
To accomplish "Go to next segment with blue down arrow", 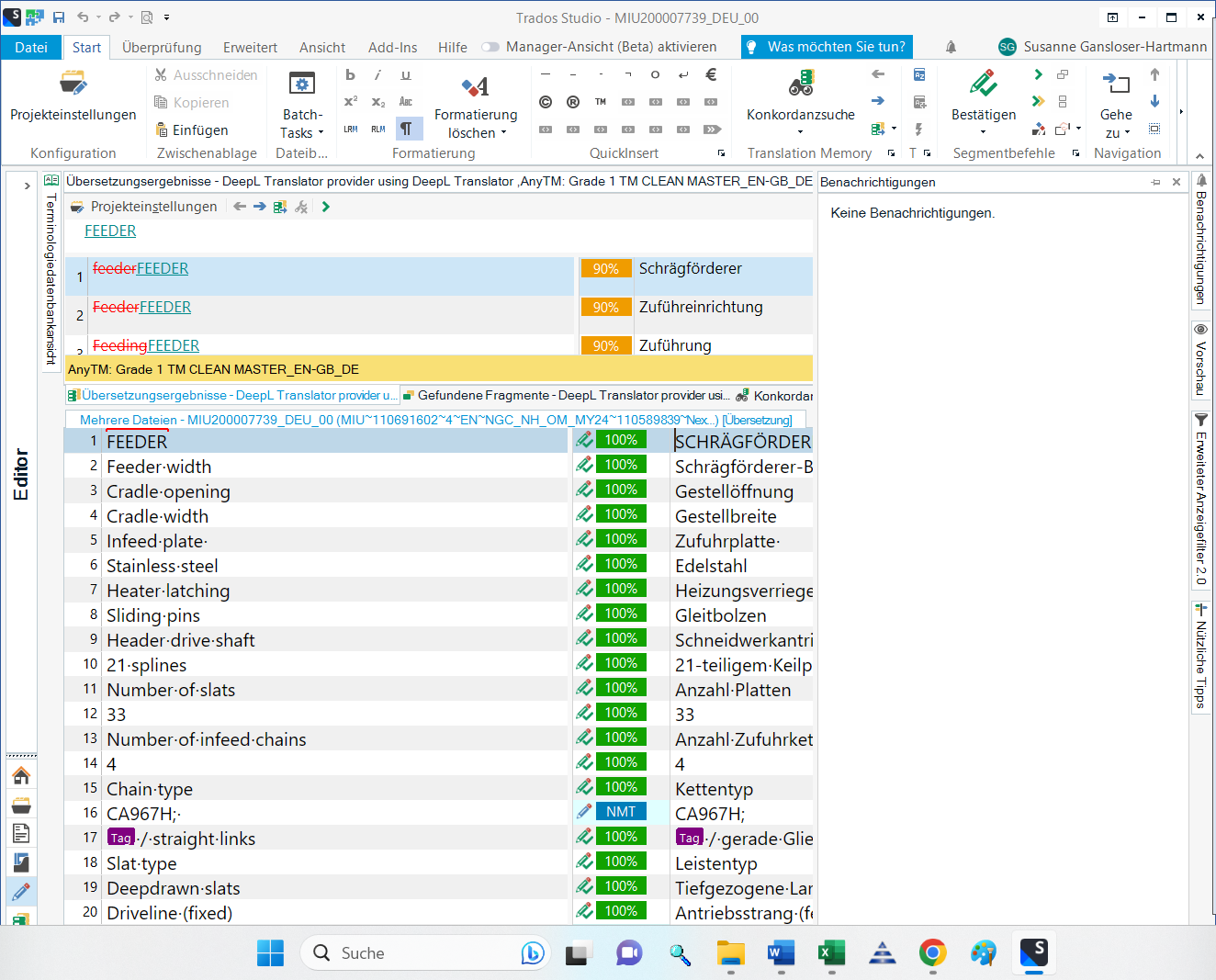I will (1154, 101).
